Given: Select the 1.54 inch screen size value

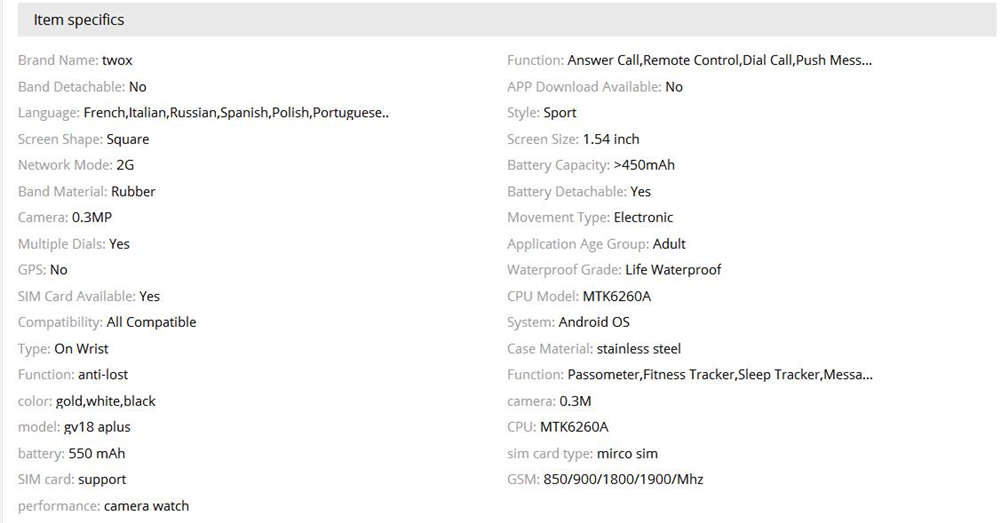Looking at the screenshot, I should [611, 139].
